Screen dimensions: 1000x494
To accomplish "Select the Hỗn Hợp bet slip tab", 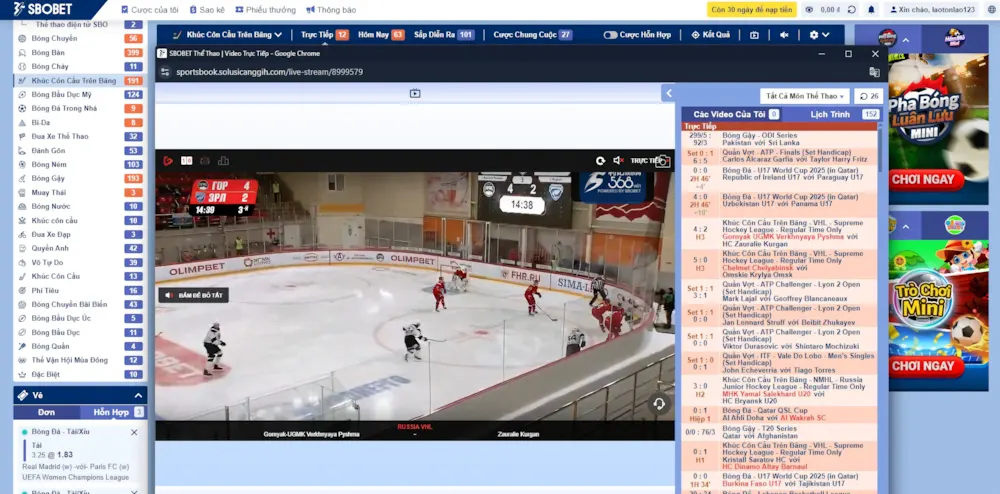I will 112,412.
